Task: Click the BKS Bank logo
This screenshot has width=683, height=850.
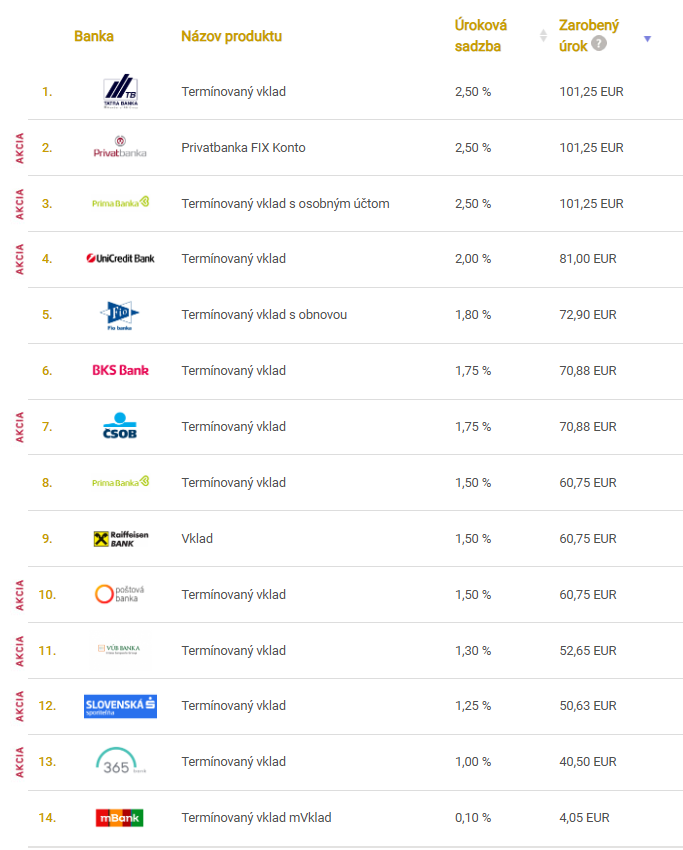Action: click(x=120, y=370)
